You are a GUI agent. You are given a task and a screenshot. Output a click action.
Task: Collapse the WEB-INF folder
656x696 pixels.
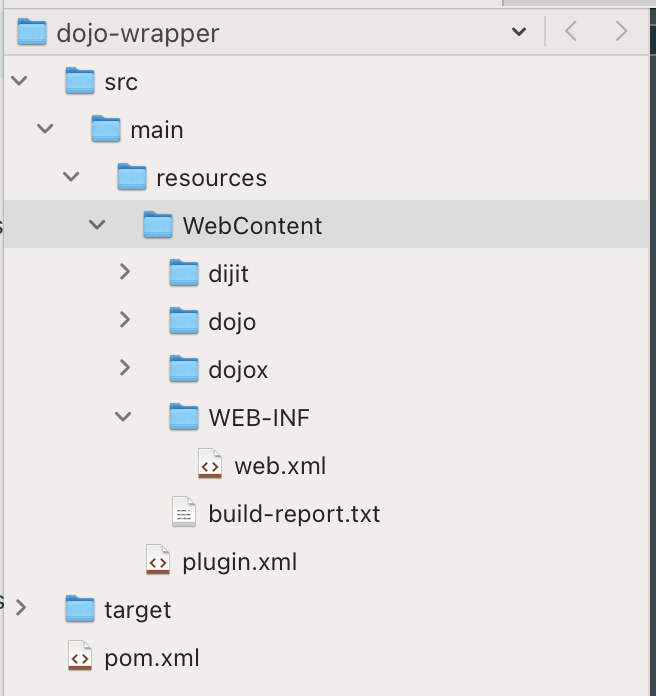click(x=124, y=417)
